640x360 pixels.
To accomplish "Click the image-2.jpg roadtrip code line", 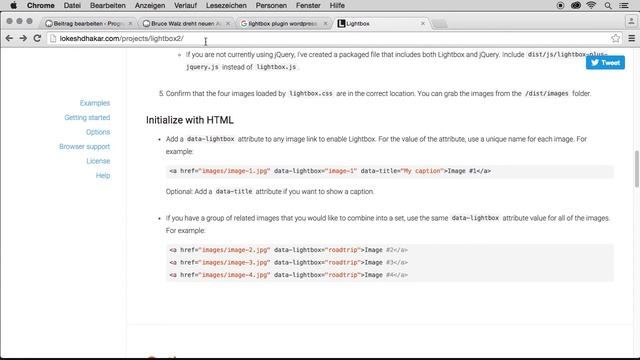I will coord(289,250).
